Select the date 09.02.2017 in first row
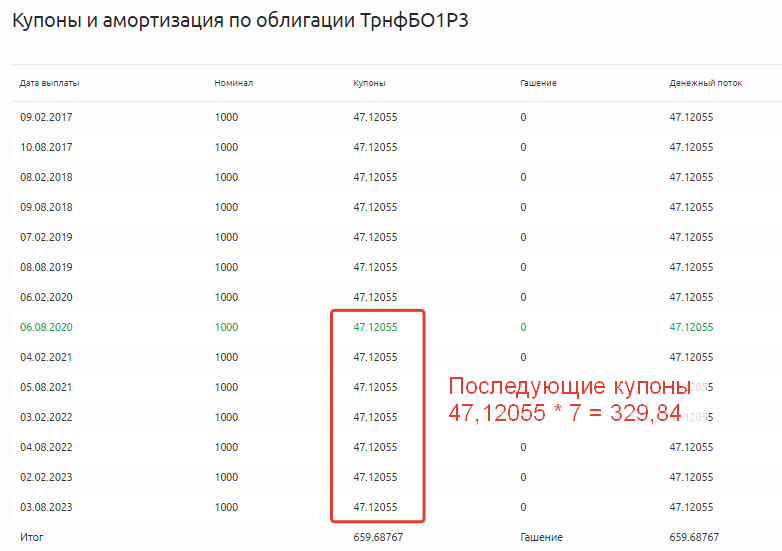Screen dimensions: 782x551 click(x=46, y=117)
